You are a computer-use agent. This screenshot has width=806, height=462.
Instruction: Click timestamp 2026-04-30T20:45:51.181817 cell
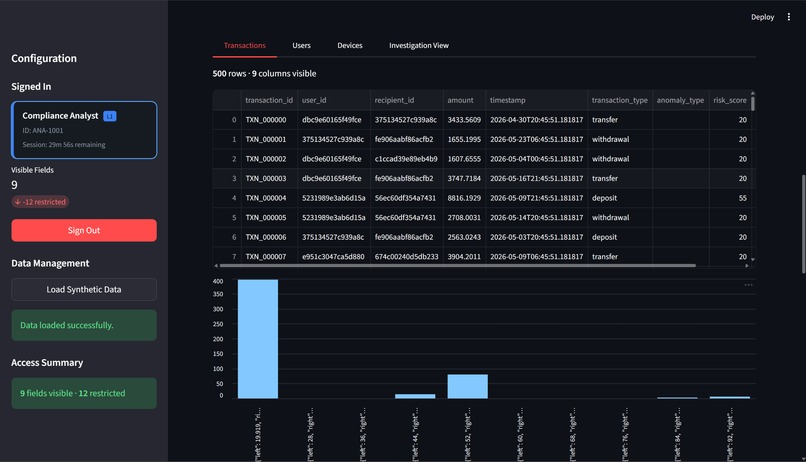click(x=536, y=120)
